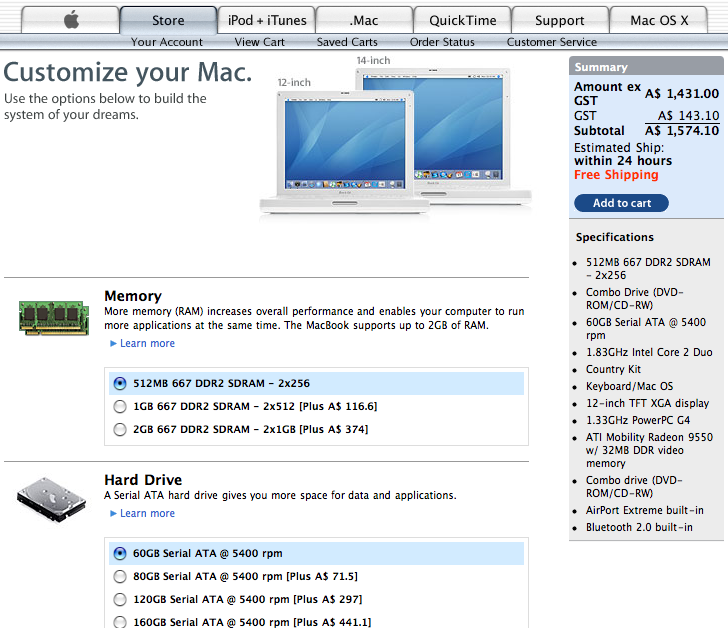Image resolution: width=728 pixels, height=628 pixels.
Task: Open the Support tab
Action: pos(560,20)
